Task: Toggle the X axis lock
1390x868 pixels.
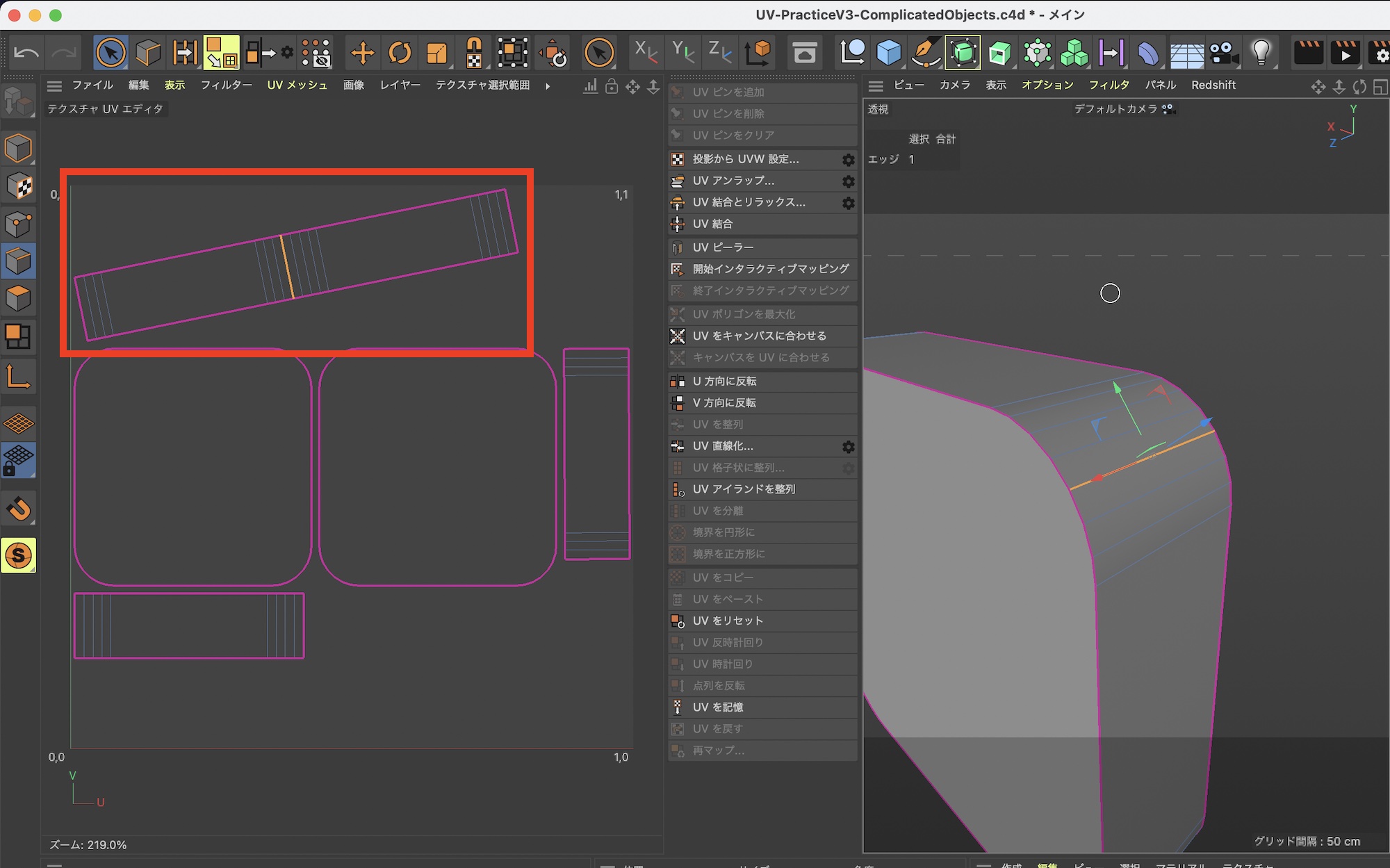Action: [646, 53]
